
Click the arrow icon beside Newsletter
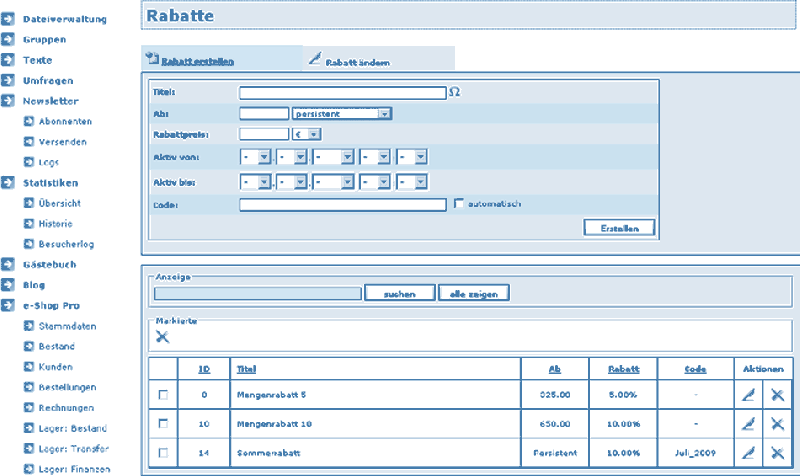8,101
